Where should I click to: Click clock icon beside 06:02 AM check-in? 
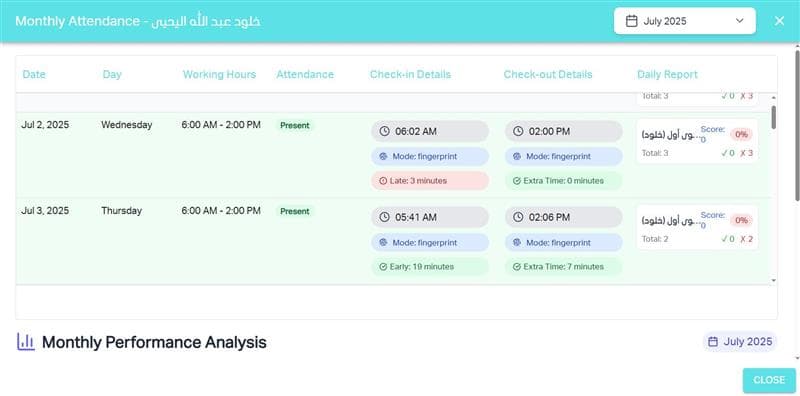384,131
